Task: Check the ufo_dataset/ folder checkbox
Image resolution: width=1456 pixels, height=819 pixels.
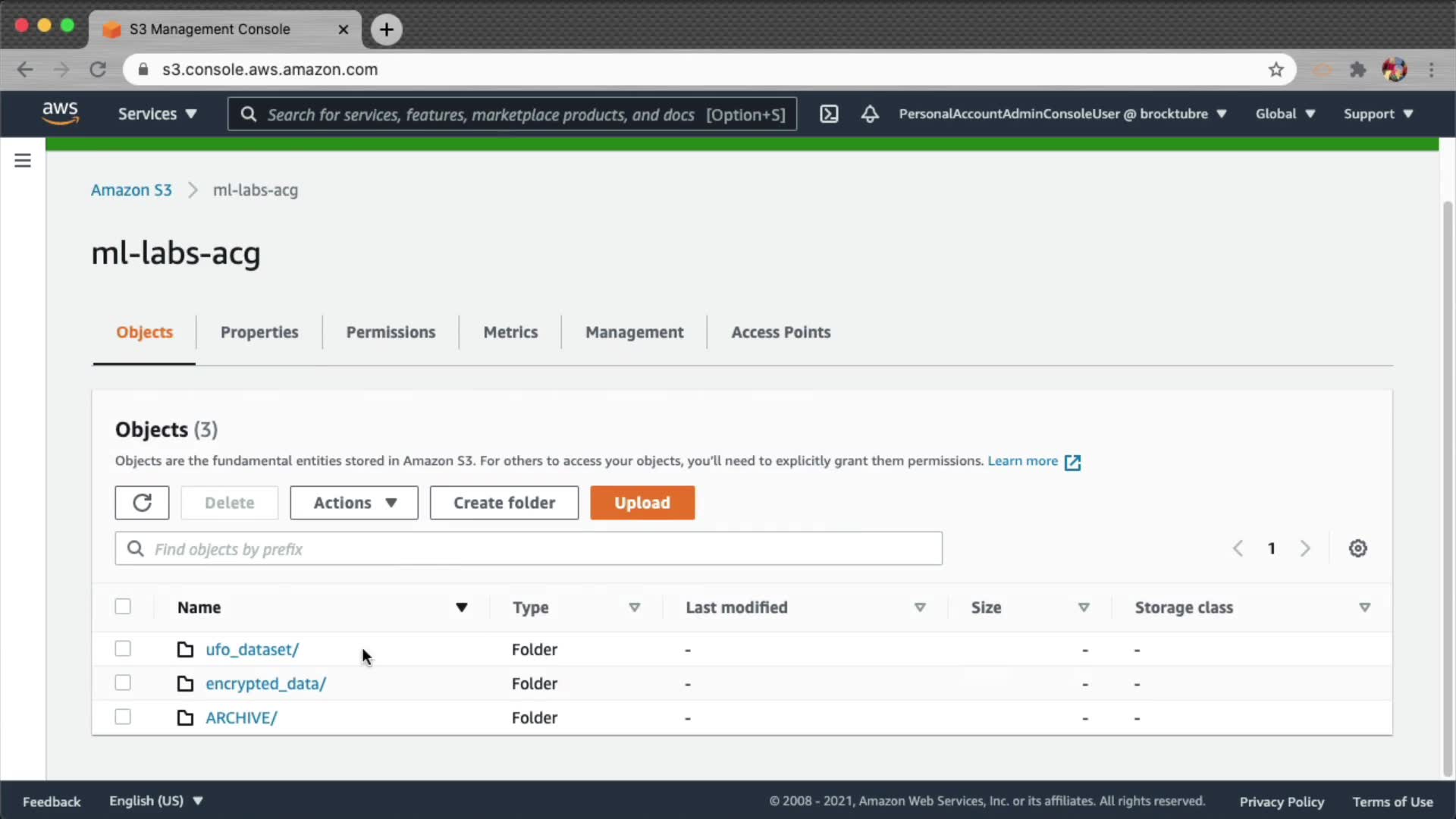Action: click(x=123, y=649)
